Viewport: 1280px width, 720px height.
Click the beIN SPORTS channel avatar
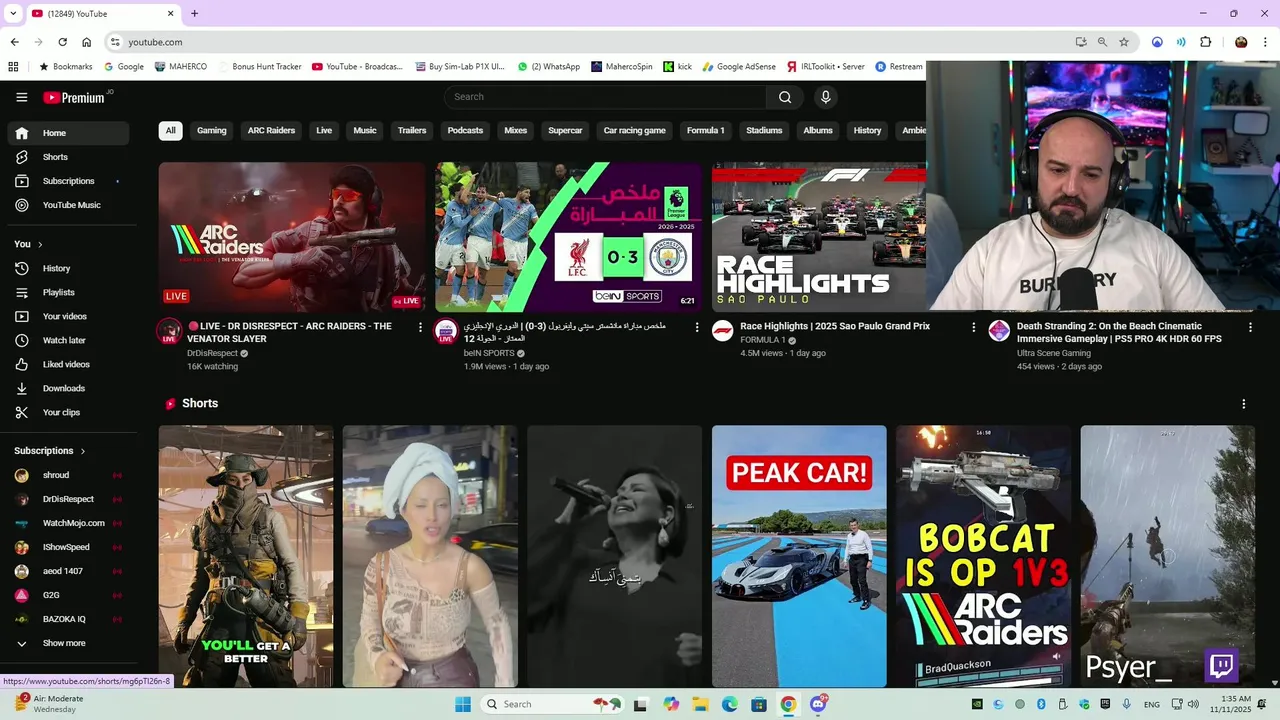click(446, 331)
